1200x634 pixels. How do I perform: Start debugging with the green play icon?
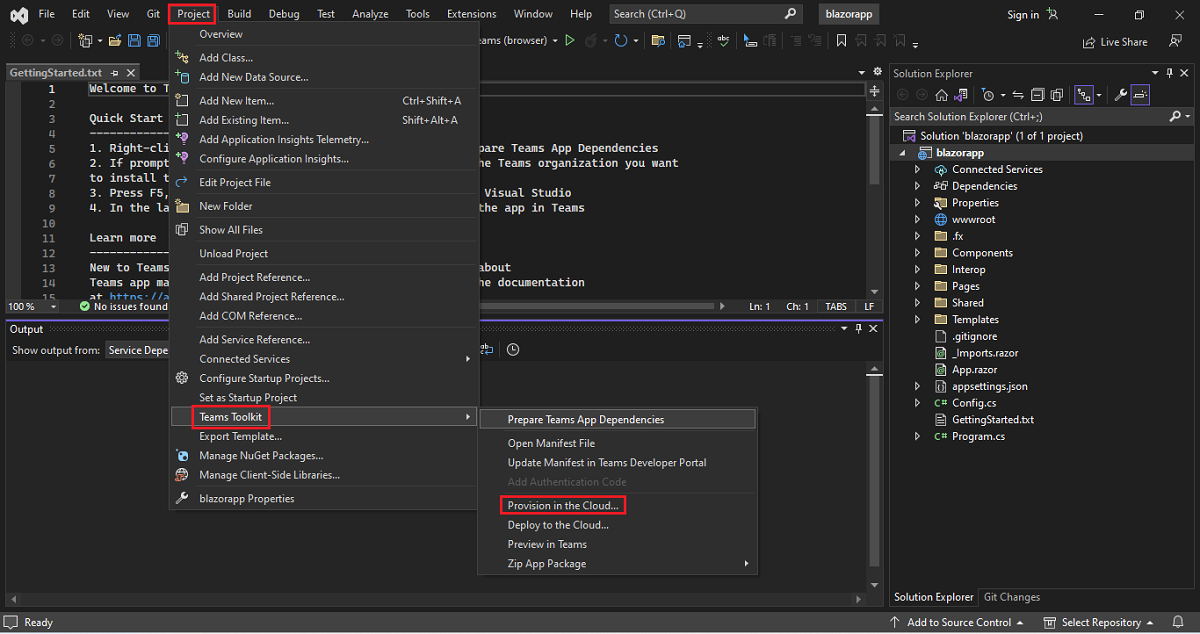[570, 41]
